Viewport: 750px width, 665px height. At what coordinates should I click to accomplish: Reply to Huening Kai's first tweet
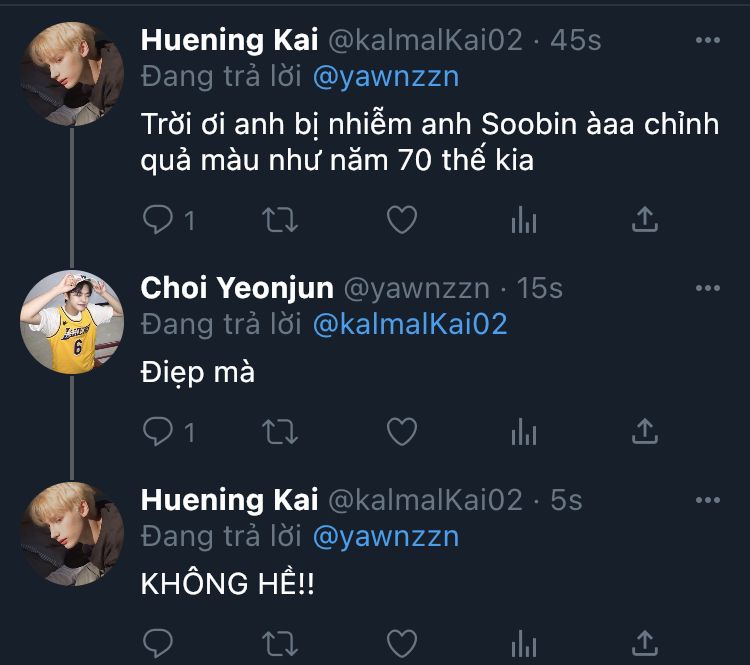(x=158, y=220)
